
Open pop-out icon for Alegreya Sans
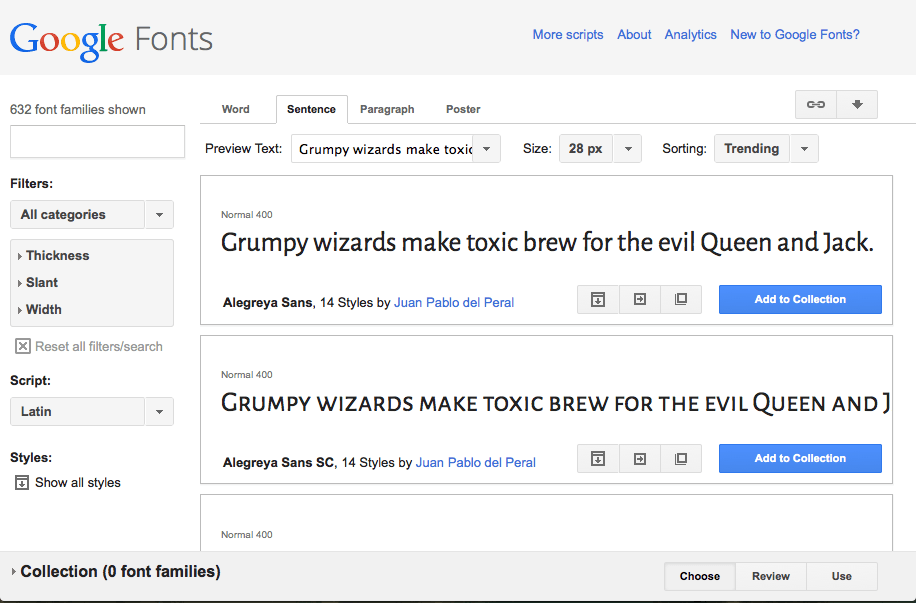click(x=681, y=300)
